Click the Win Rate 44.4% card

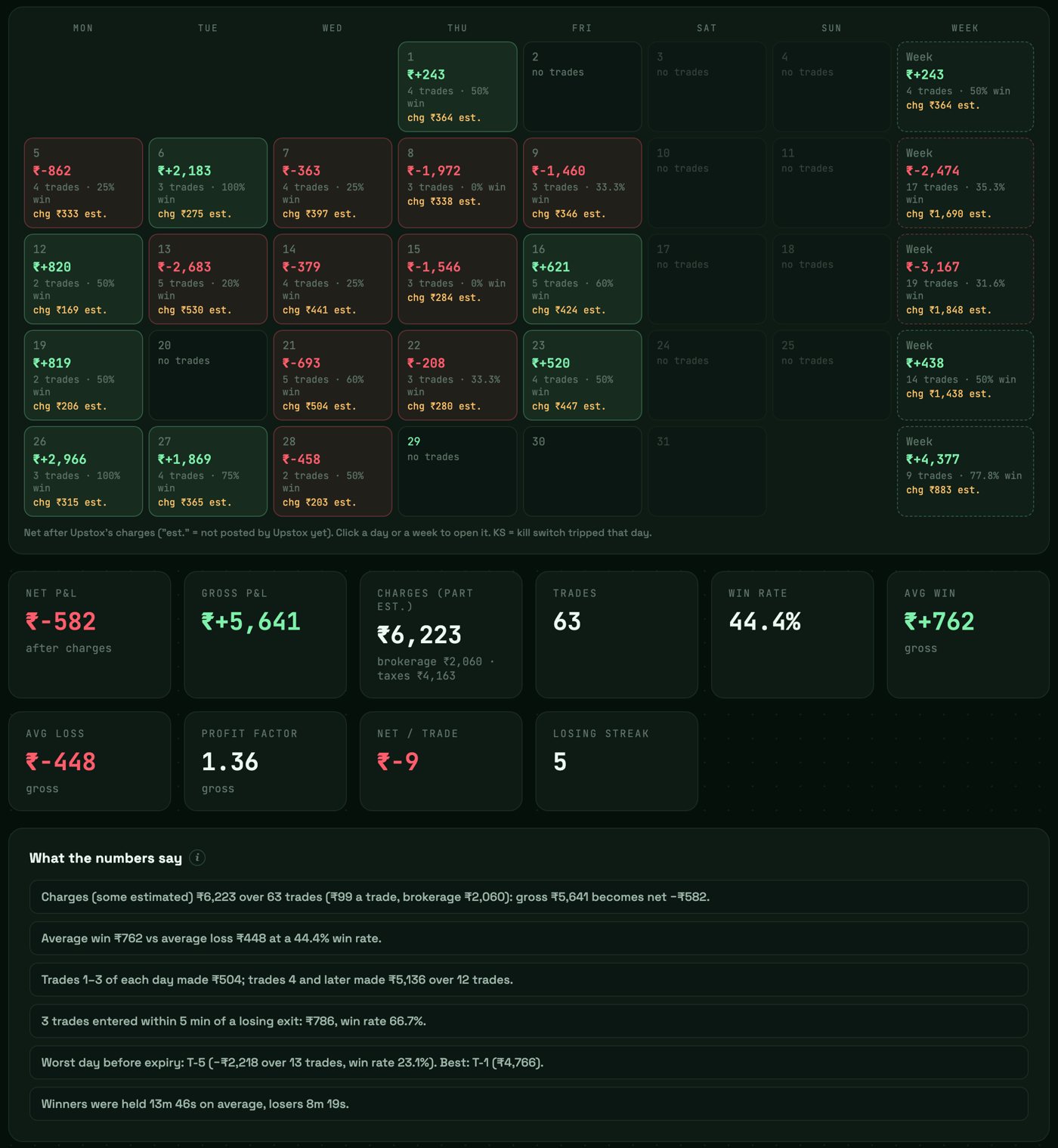click(x=792, y=635)
